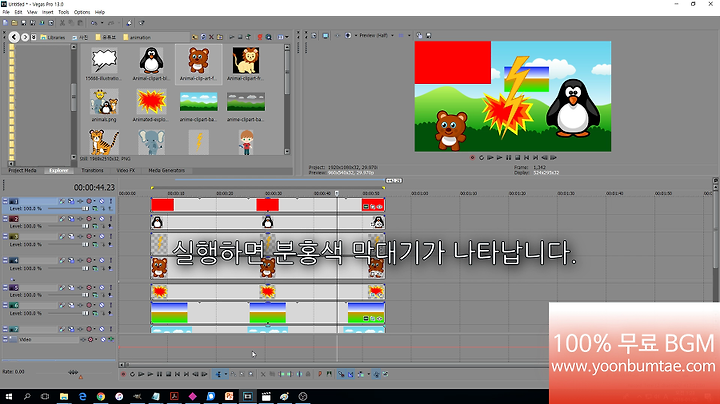This screenshot has width=720, height=404.
Task: Delete selected file with red X in Explorer
Action: click(x=211, y=37)
